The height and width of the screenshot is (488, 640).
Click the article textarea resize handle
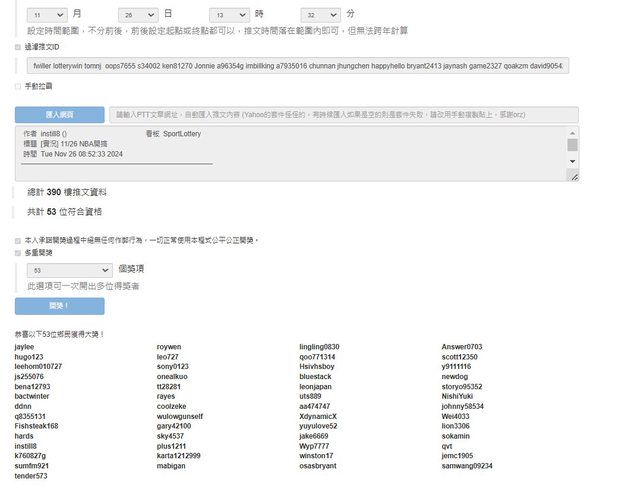coord(572,176)
